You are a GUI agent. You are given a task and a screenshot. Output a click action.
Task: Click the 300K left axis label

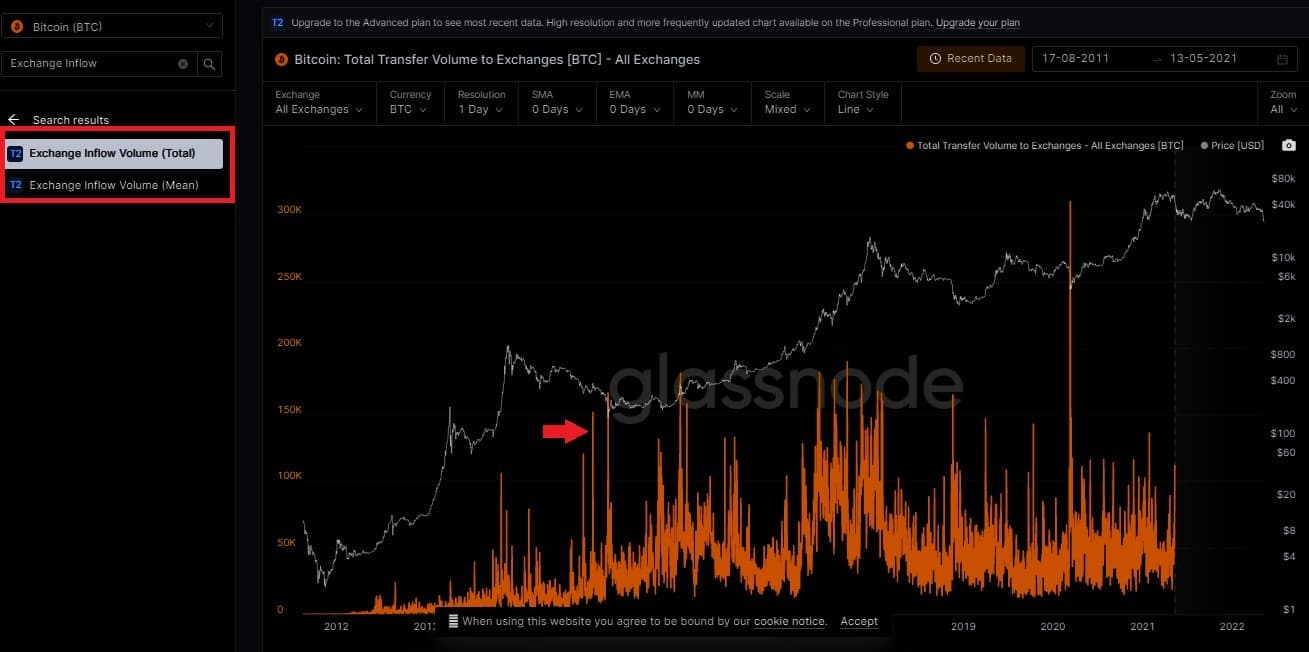click(289, 210)
